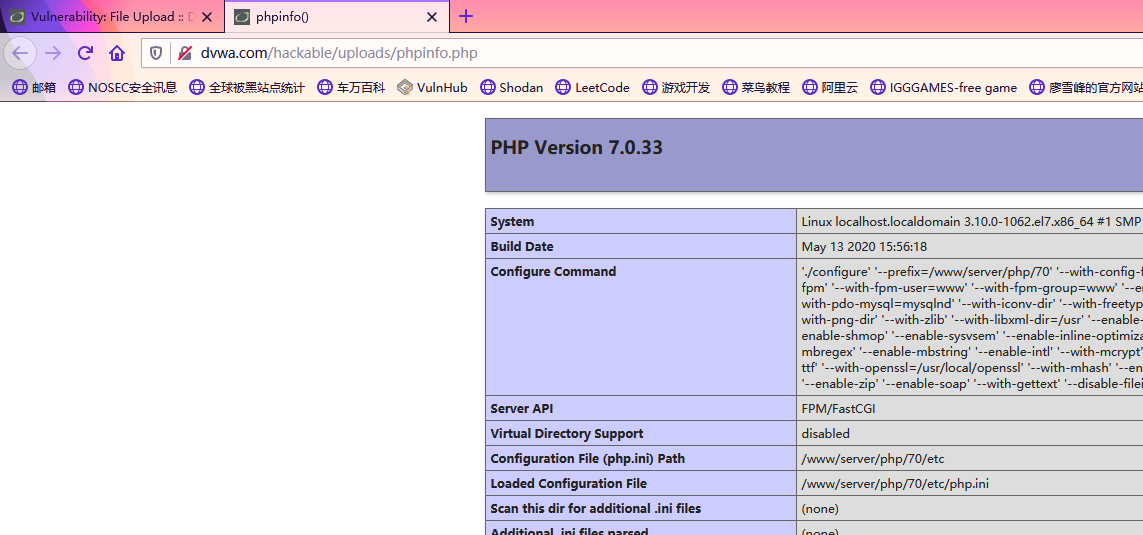Close the Vulnerability: File Upload tab
Viewport: 1143px width, 535px height.
pos(207,17)
